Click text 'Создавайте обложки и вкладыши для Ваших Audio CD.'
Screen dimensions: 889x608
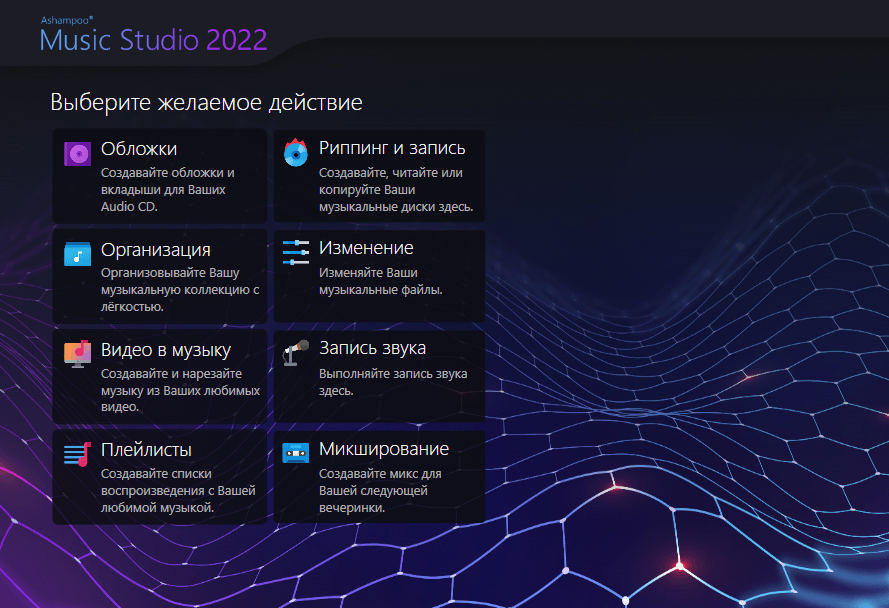pos(168,189)
